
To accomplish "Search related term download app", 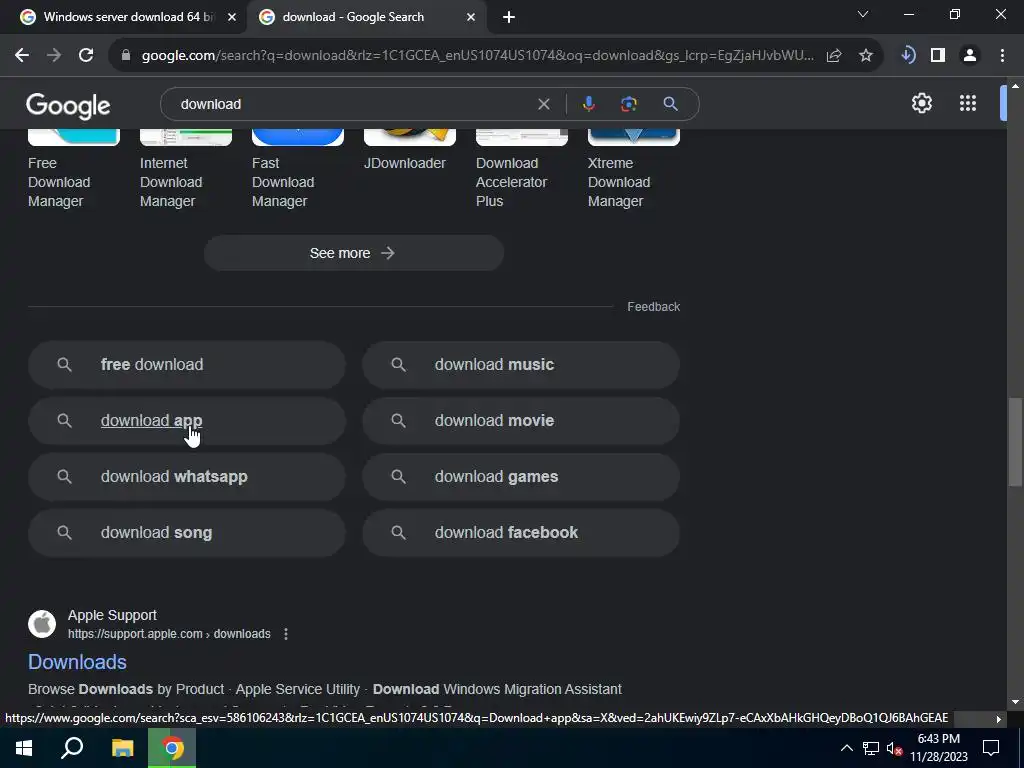I will [186, 421].
